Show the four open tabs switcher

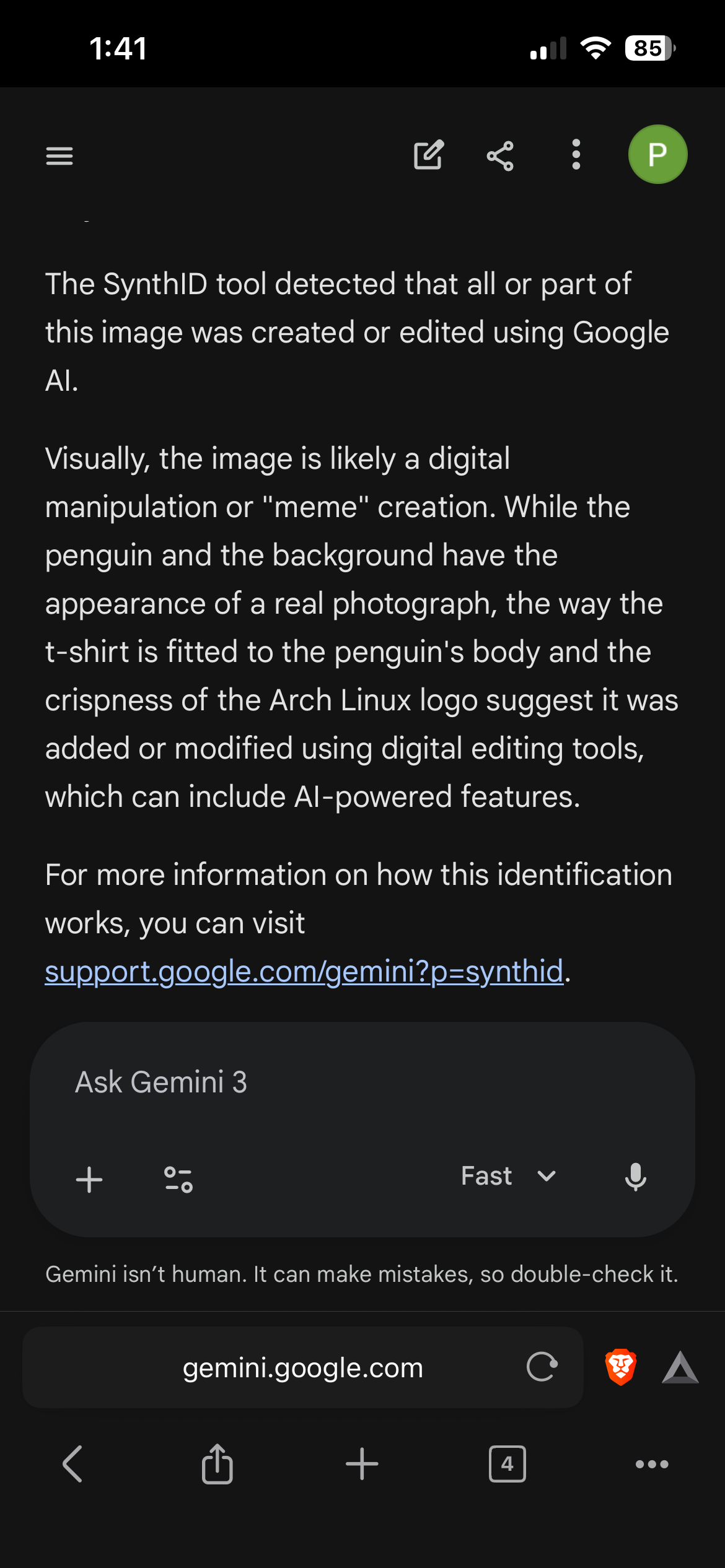[x=507, y=1464]
